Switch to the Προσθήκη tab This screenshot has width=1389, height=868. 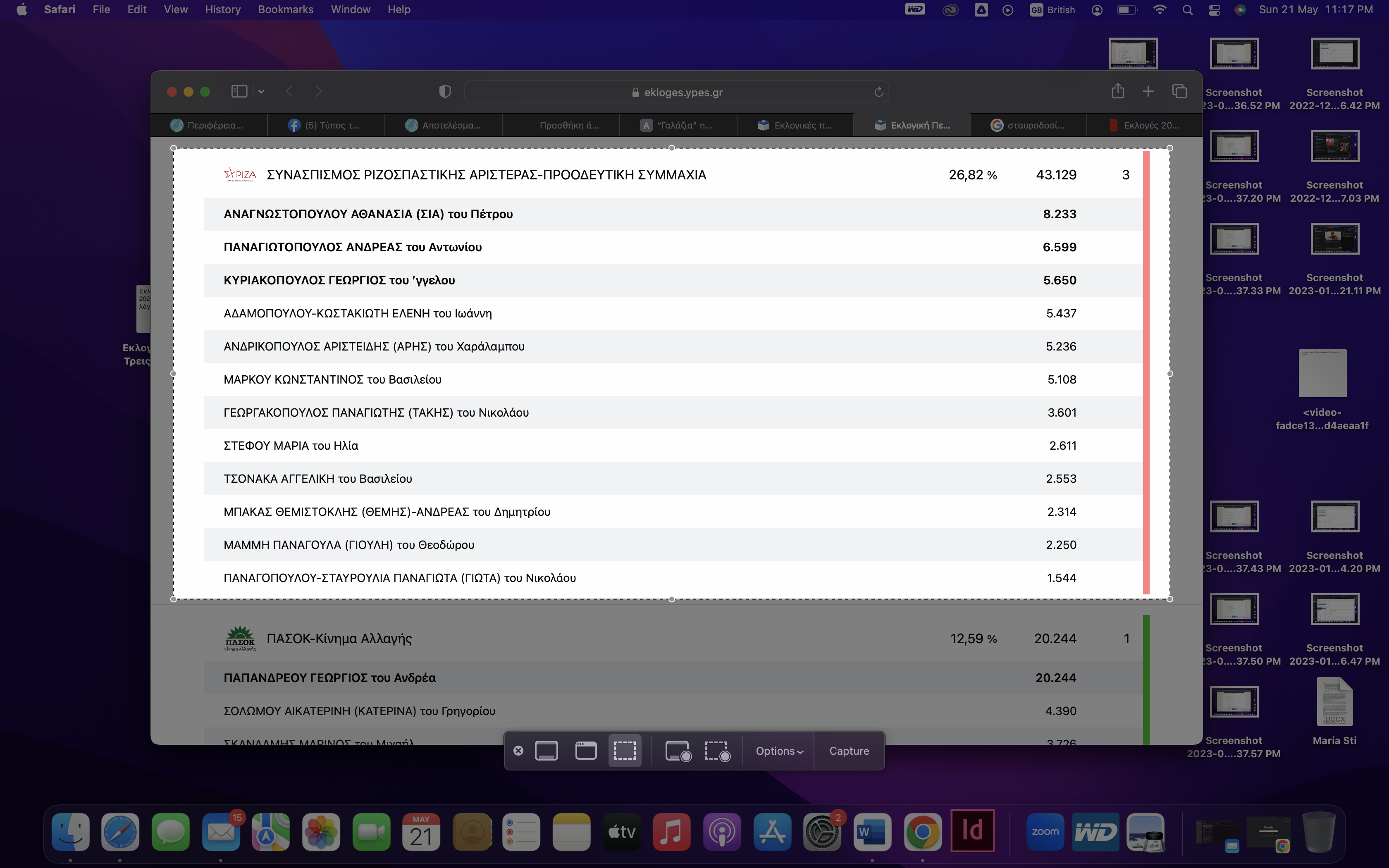tap(561, 125)
